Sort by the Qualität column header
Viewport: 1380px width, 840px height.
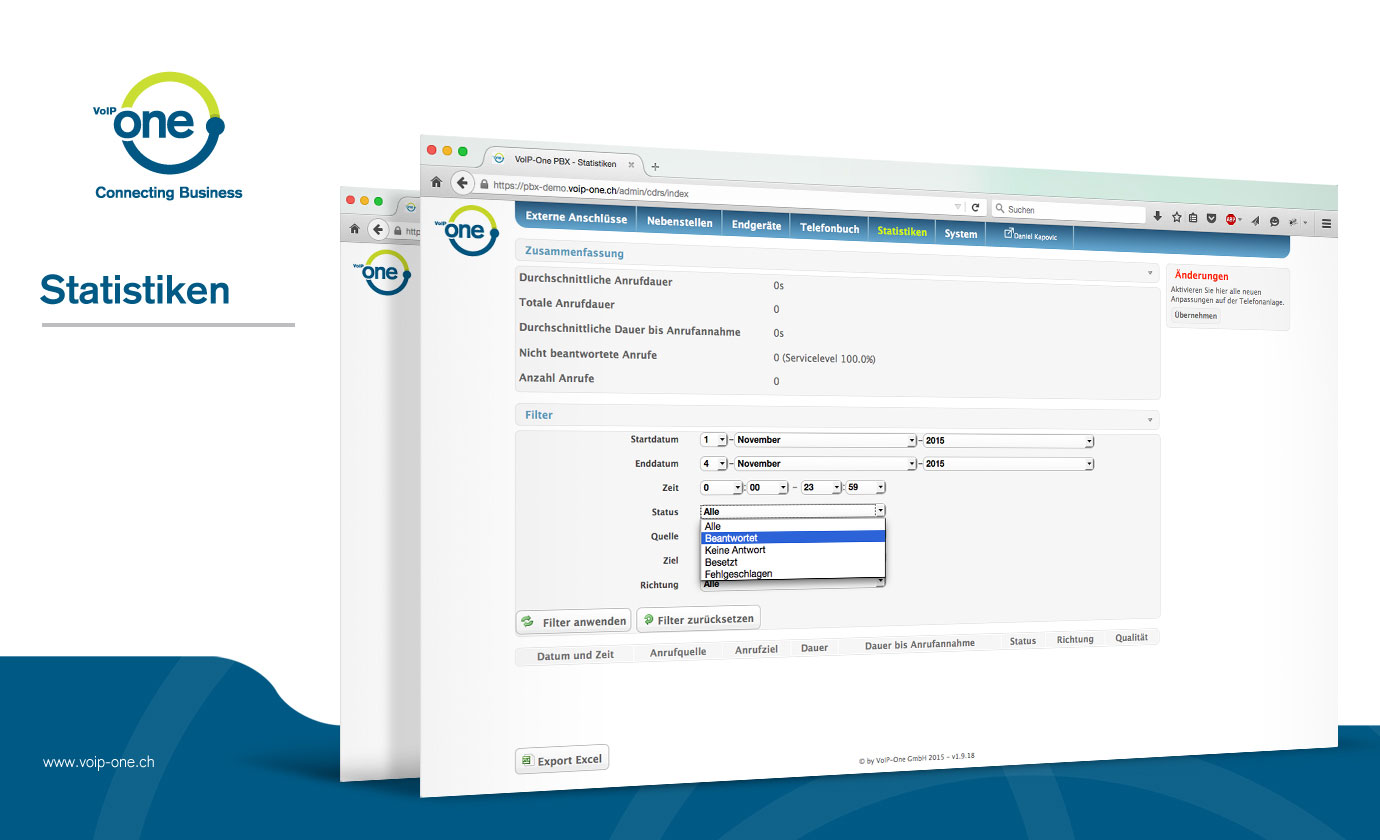pyautogui.click(x=1132, y=637)
